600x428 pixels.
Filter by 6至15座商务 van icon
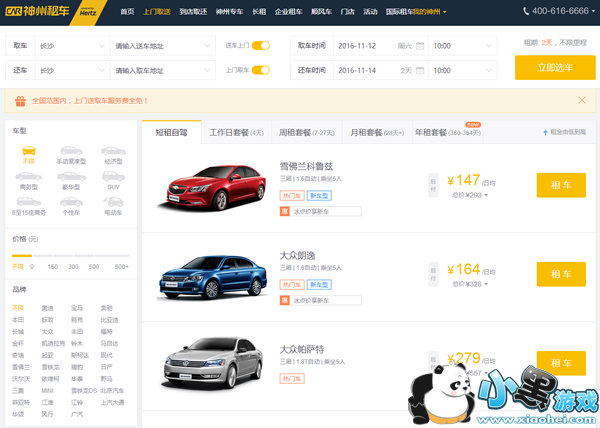(29, 201)
